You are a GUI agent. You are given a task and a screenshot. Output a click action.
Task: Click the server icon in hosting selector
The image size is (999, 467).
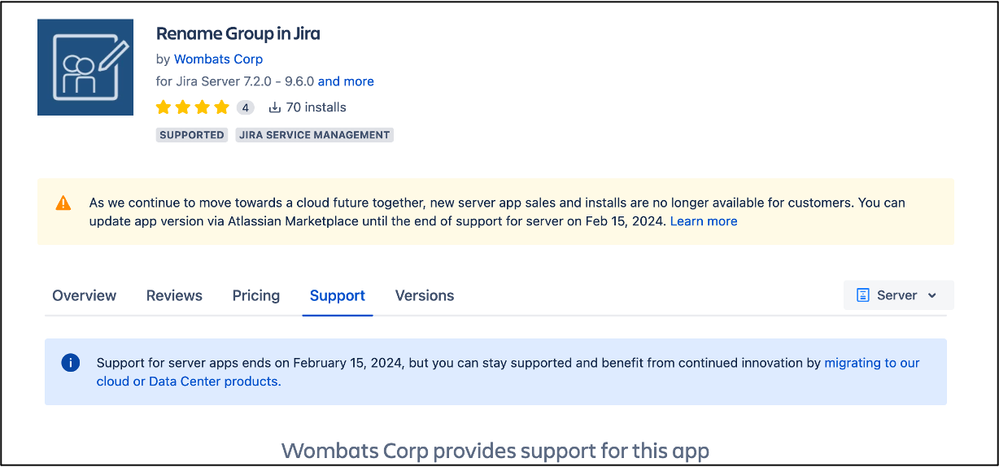[x=863, y=295]
